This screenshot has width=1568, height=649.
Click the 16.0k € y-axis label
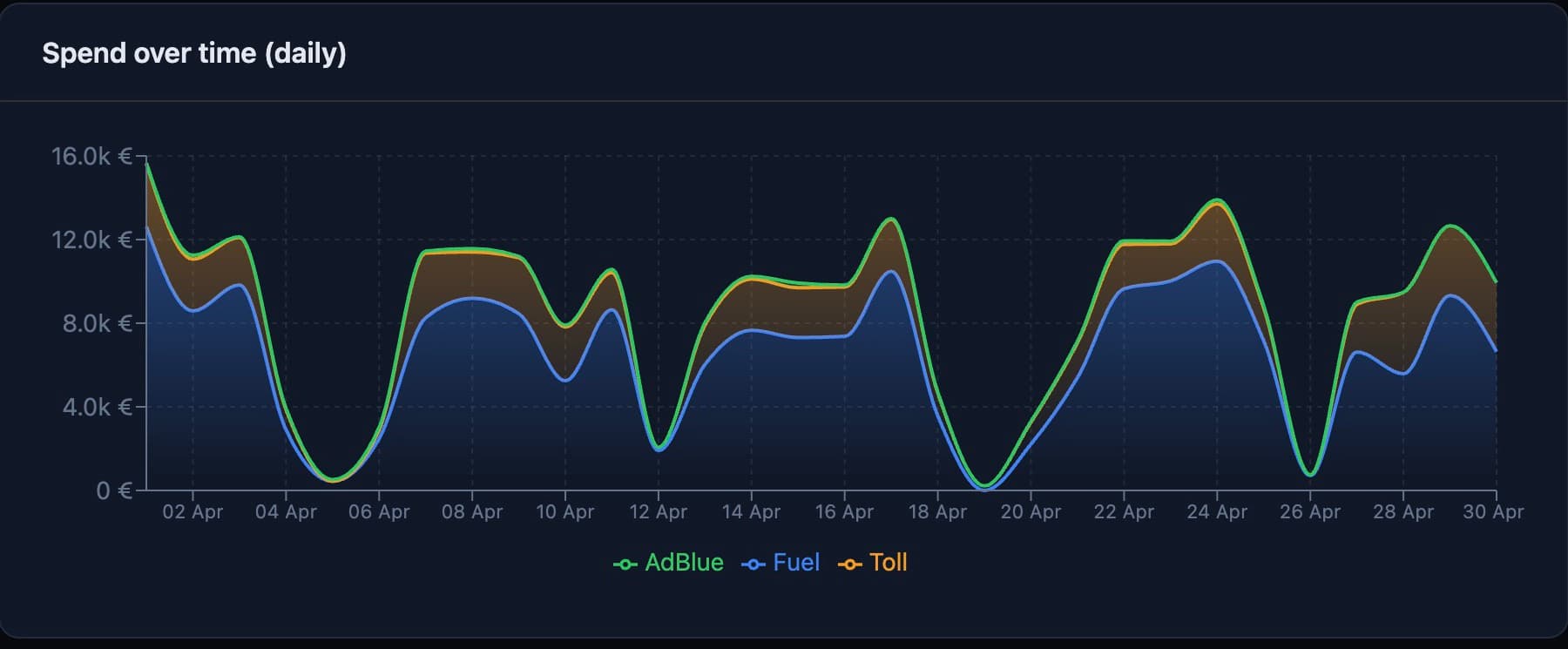(91, 156)
